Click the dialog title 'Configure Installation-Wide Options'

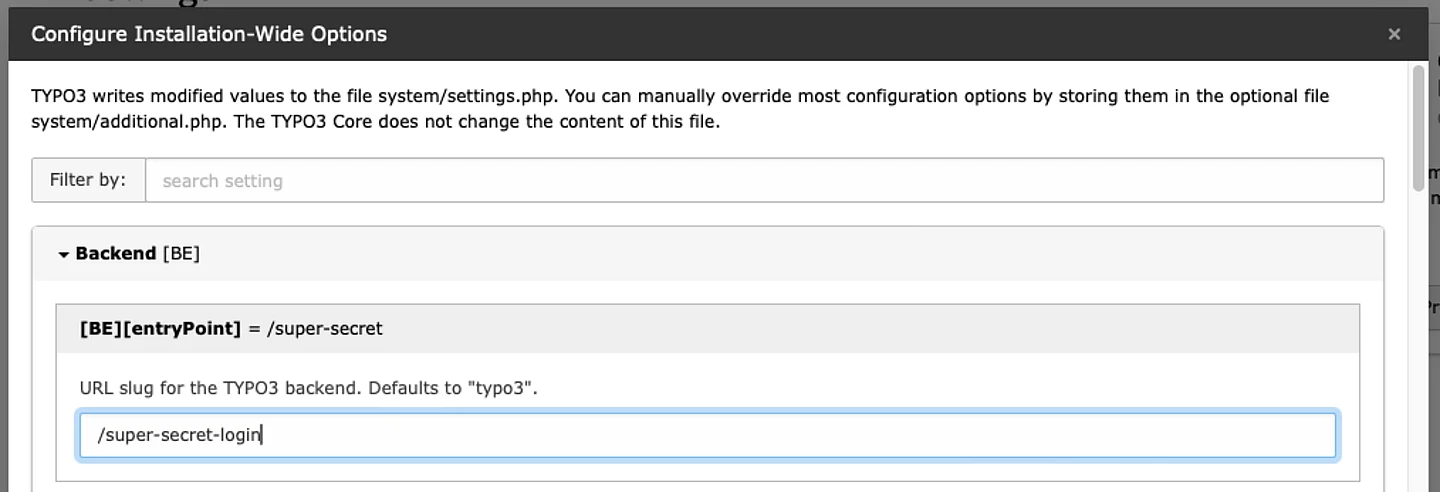tap(209, 34)
